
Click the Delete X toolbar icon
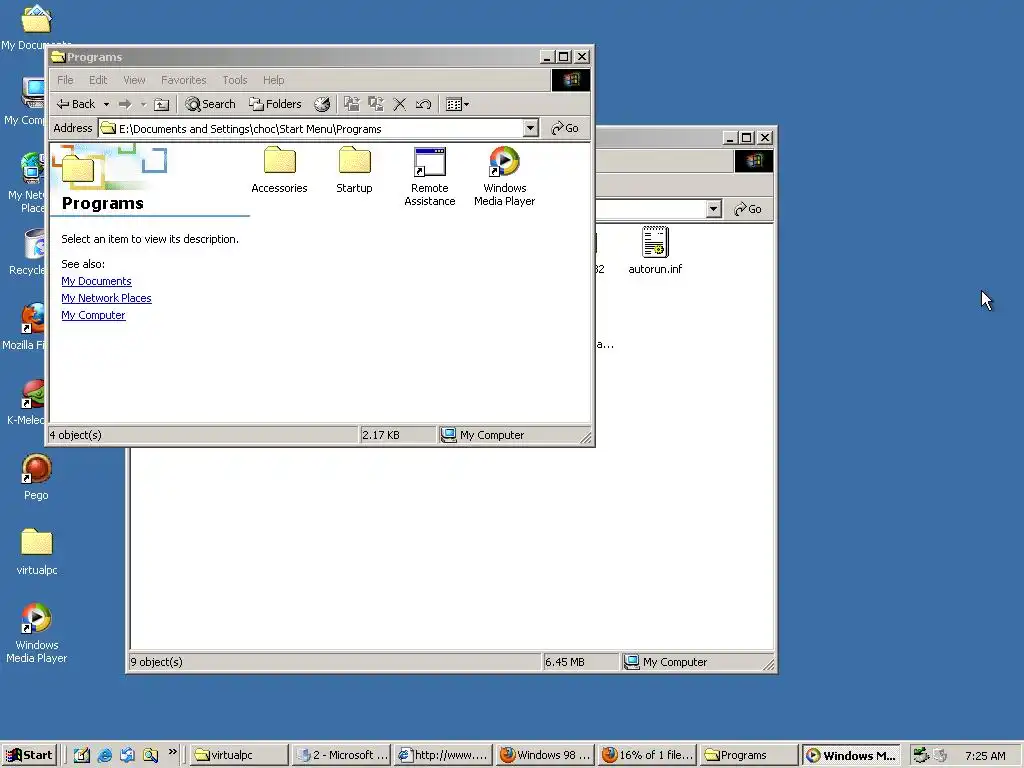400,104
